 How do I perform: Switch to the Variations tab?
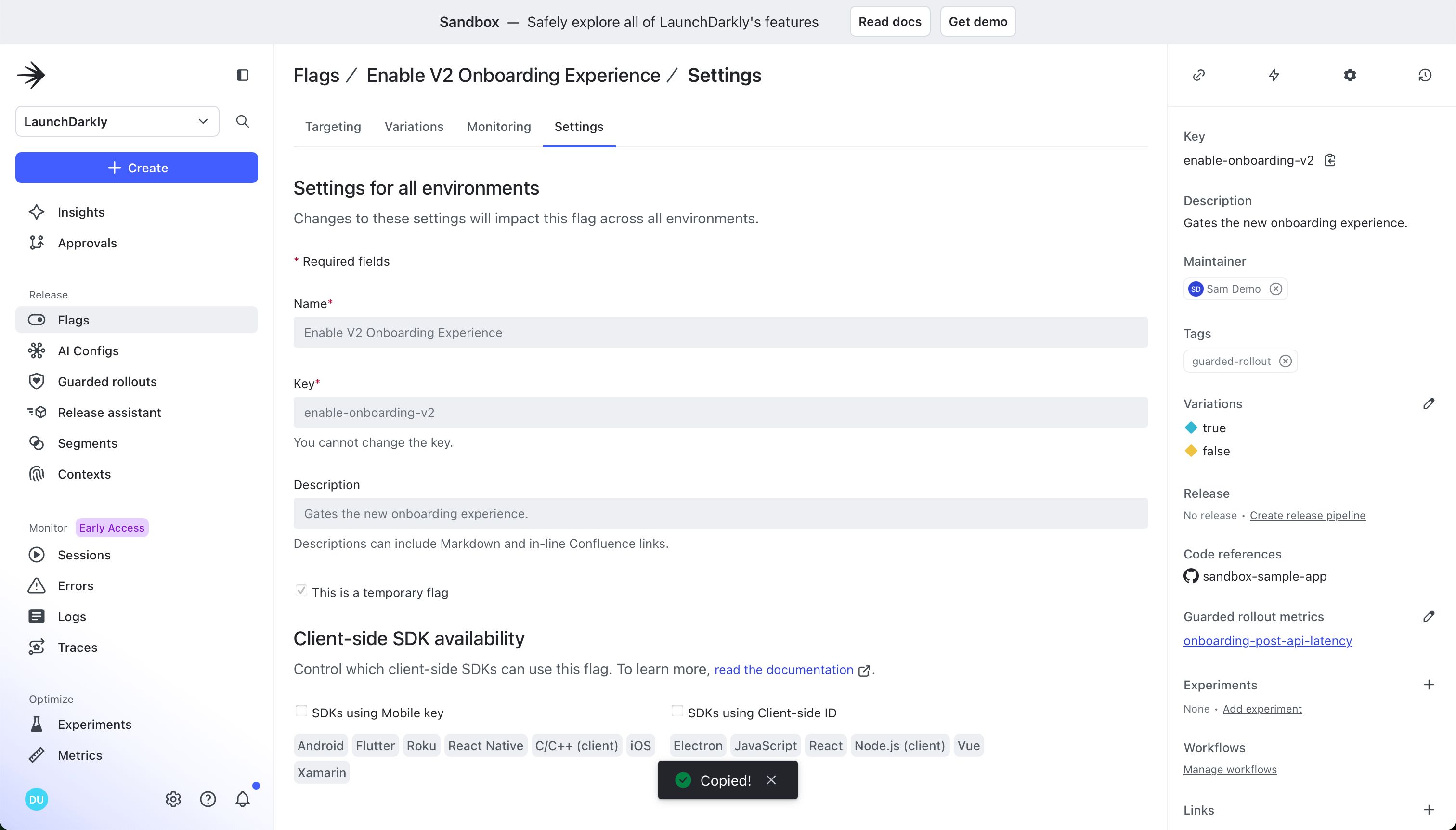click(x=414, y=127)
